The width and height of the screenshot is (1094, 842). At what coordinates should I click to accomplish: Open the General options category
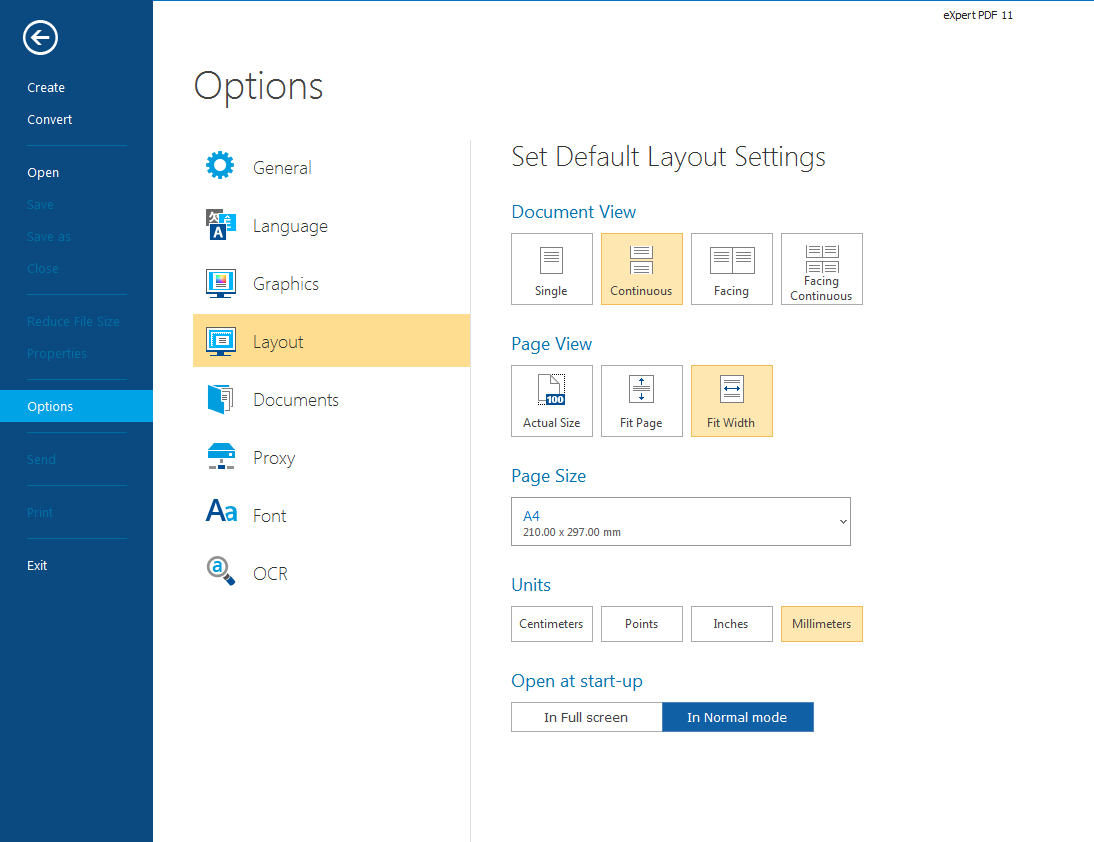click(331, 167)
